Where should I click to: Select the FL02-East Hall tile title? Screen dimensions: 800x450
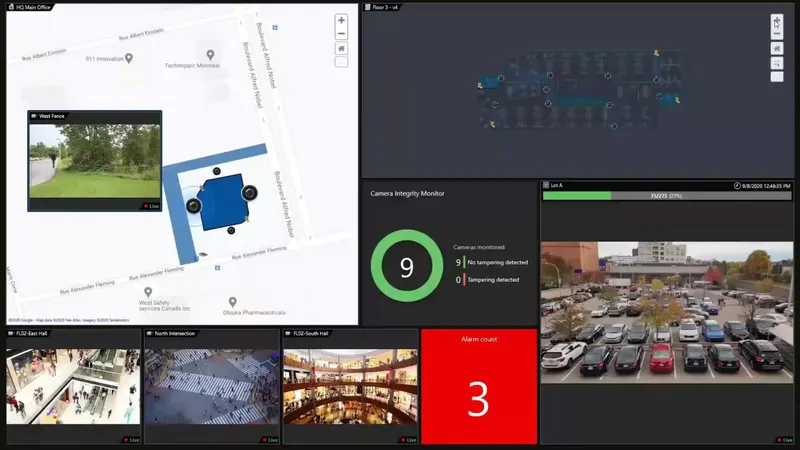32,334
